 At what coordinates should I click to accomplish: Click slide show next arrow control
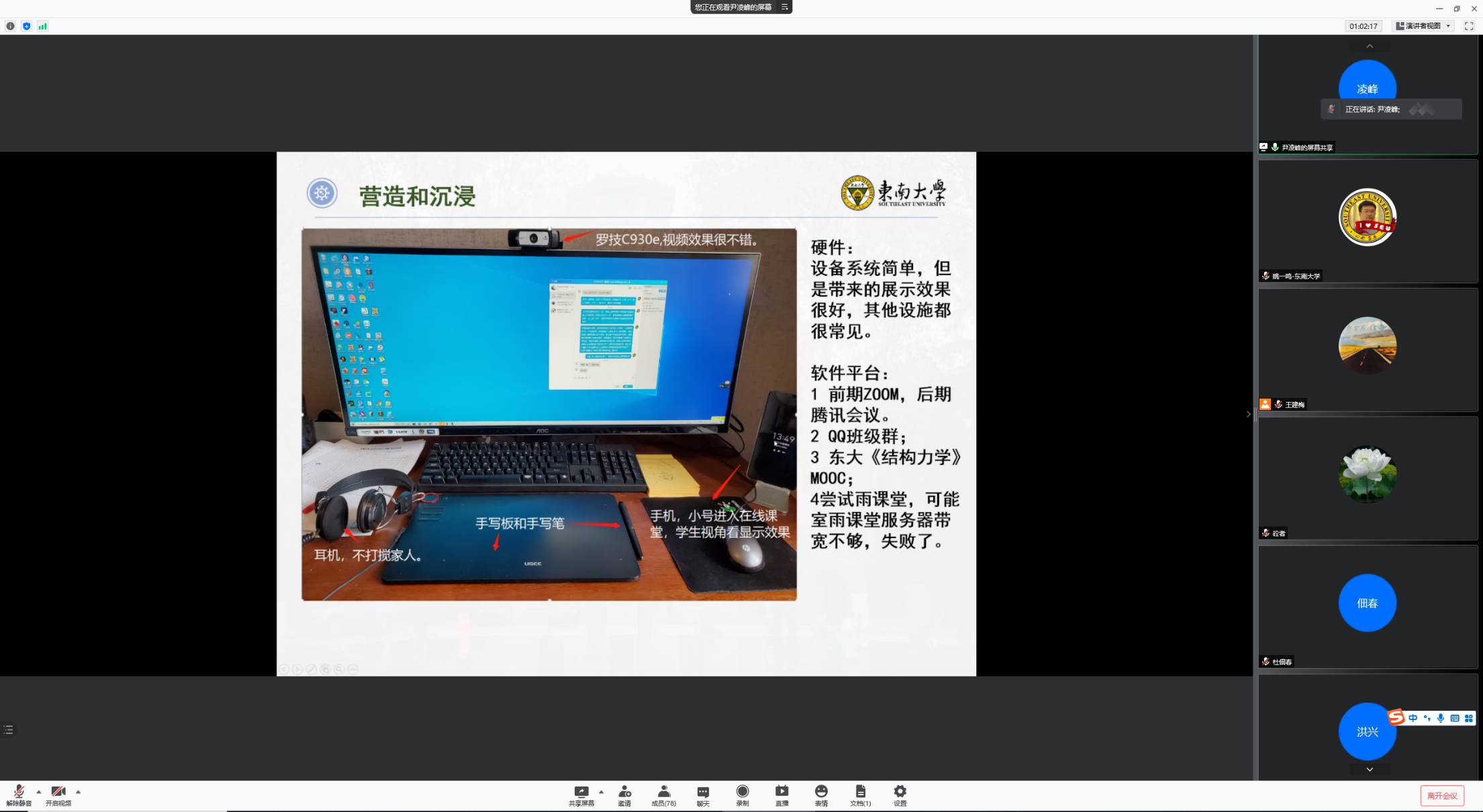298,669
